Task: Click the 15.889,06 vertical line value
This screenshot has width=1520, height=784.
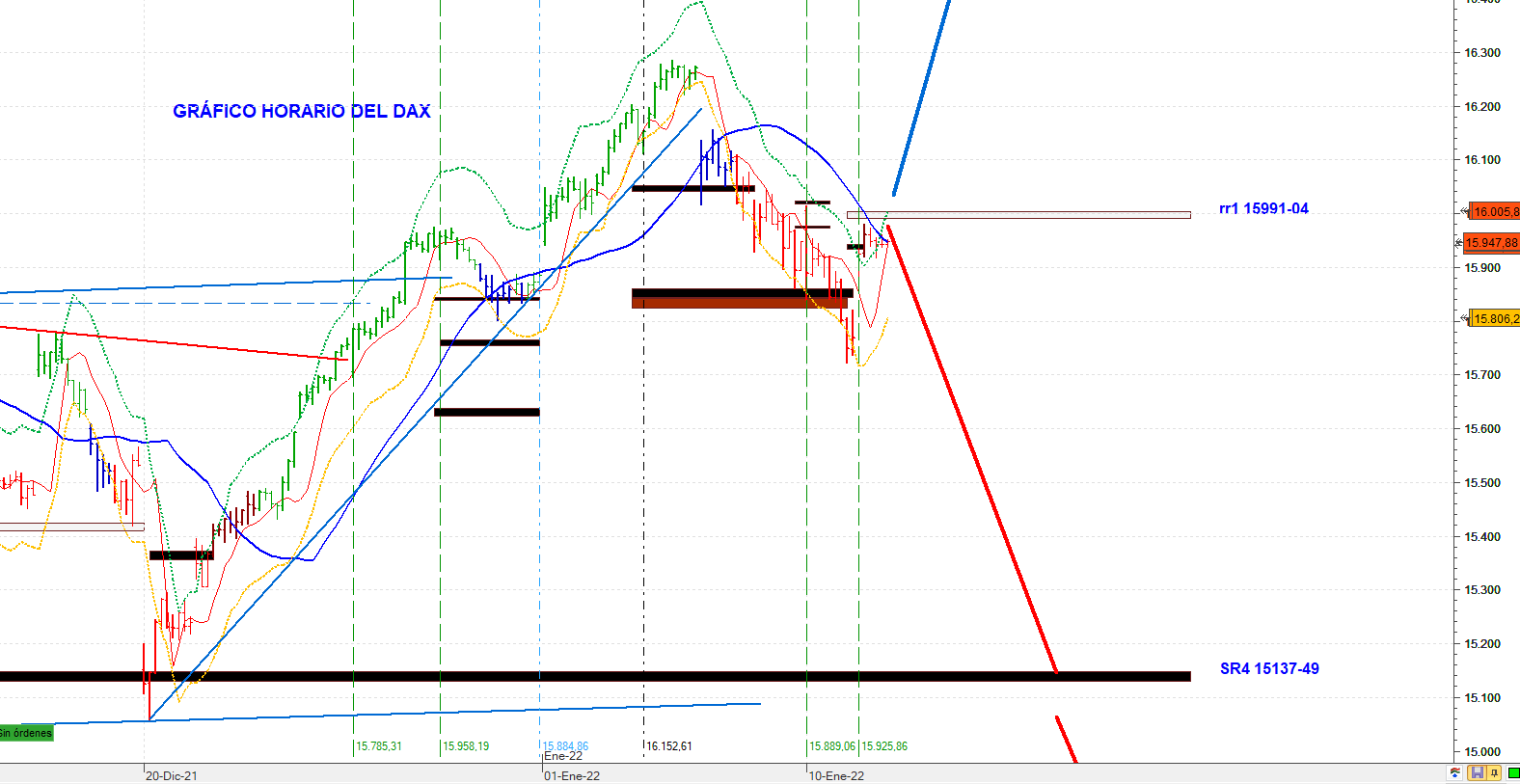Action: click(832, 746)
